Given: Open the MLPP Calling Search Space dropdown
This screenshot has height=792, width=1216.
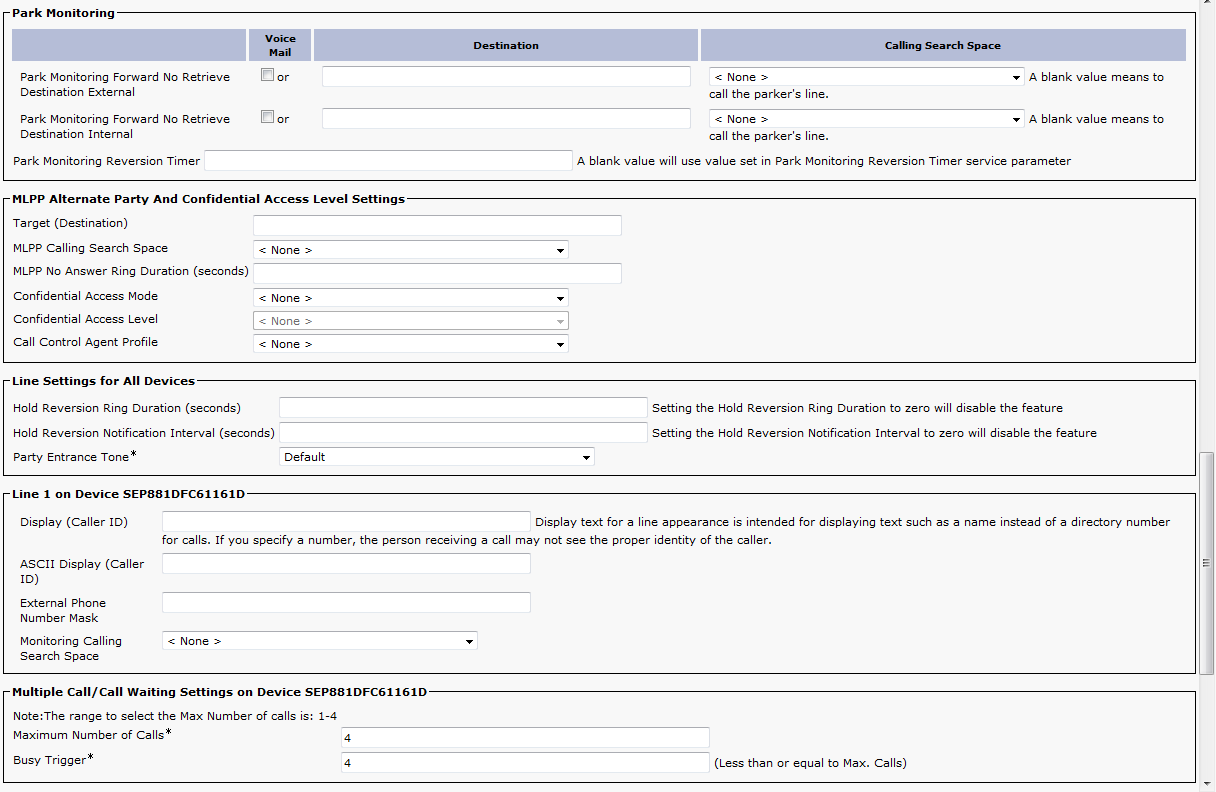Looking at the screenshot, I should 411,250.
